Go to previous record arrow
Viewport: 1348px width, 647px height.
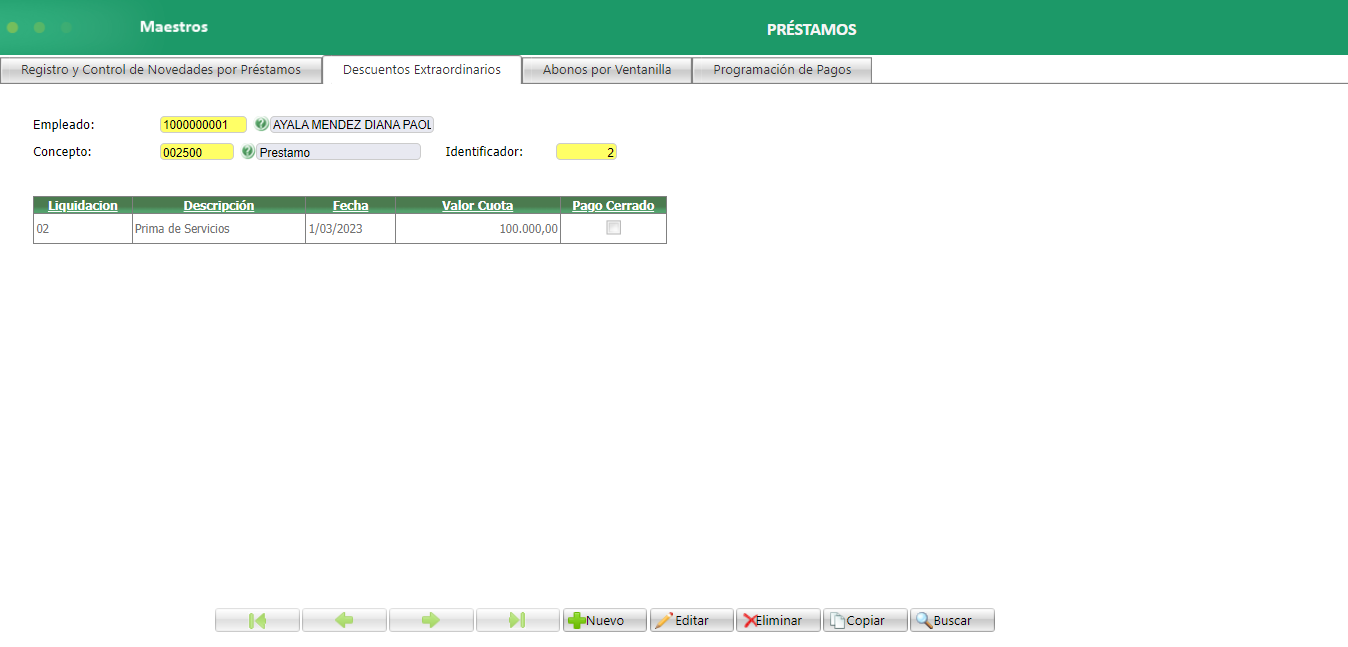[x=343, y=620]
